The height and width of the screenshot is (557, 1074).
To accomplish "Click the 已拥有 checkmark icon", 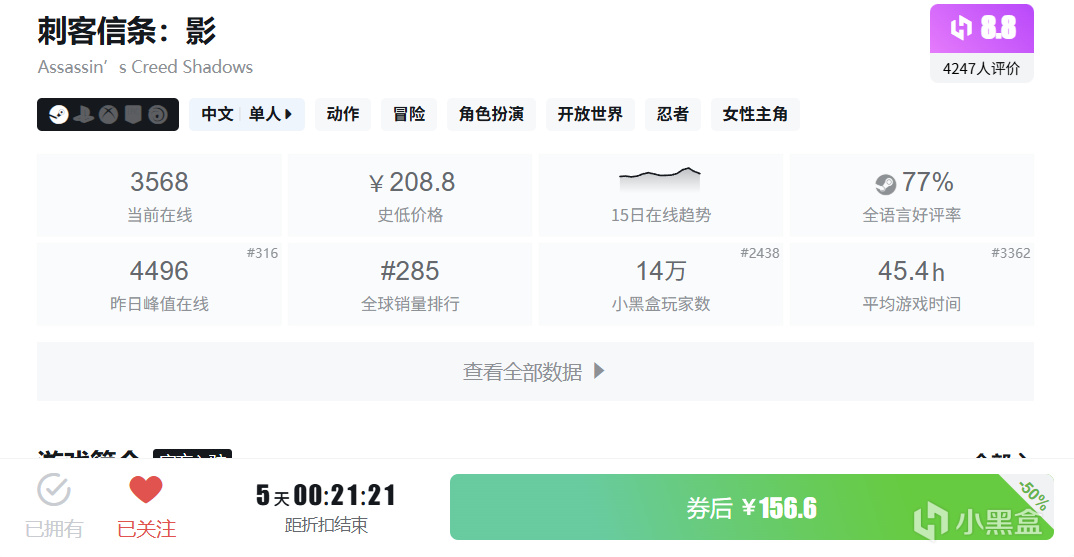I will [54, 489].
